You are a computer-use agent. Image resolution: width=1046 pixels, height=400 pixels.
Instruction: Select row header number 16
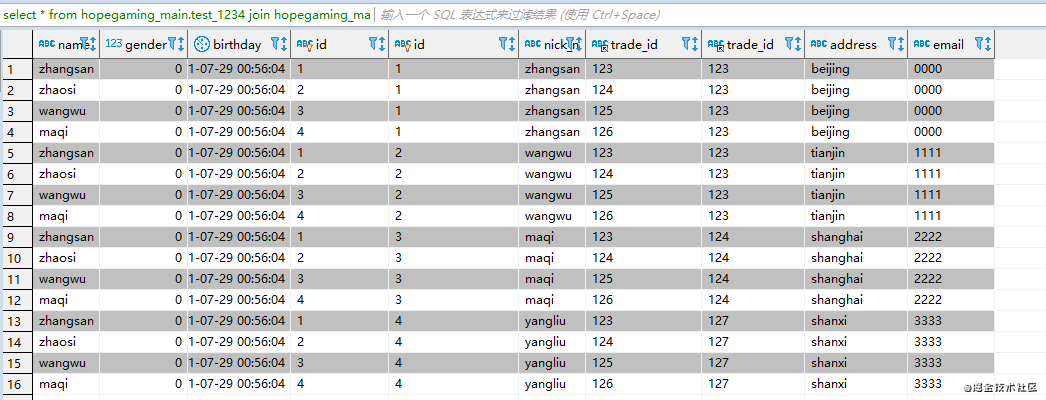(x=17, y=384)
